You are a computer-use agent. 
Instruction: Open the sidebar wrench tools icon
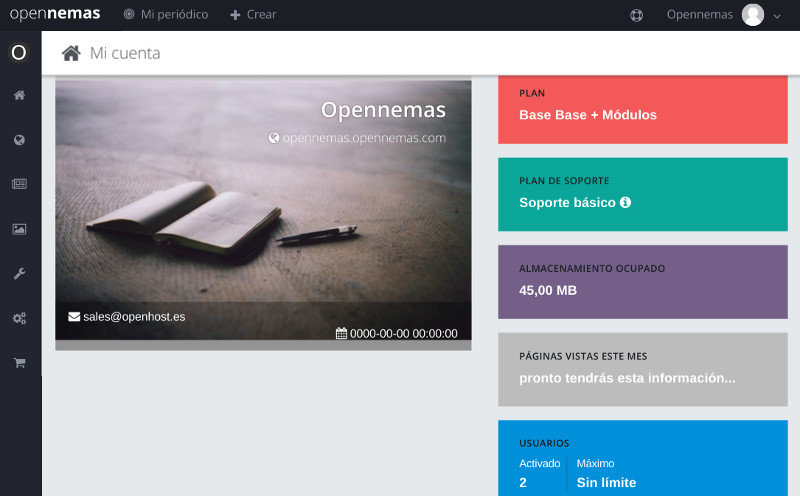[x=19, y=274]
